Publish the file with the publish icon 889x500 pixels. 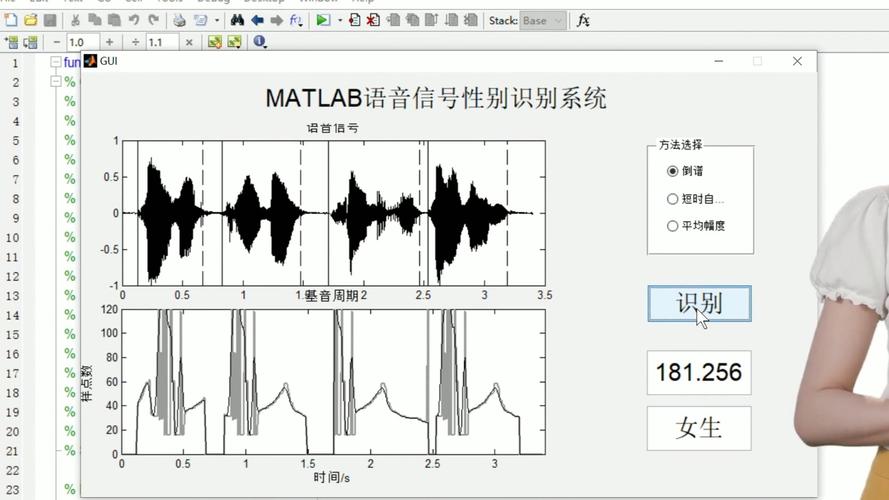(200, 20)
